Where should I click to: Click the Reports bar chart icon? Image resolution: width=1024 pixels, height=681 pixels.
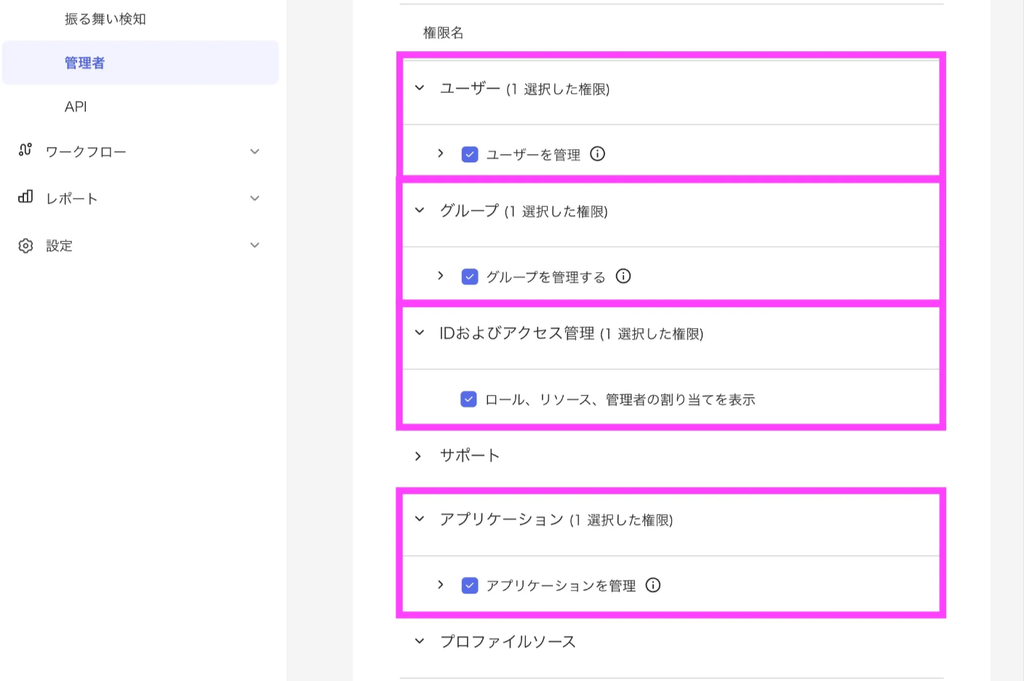pos(26,198)
